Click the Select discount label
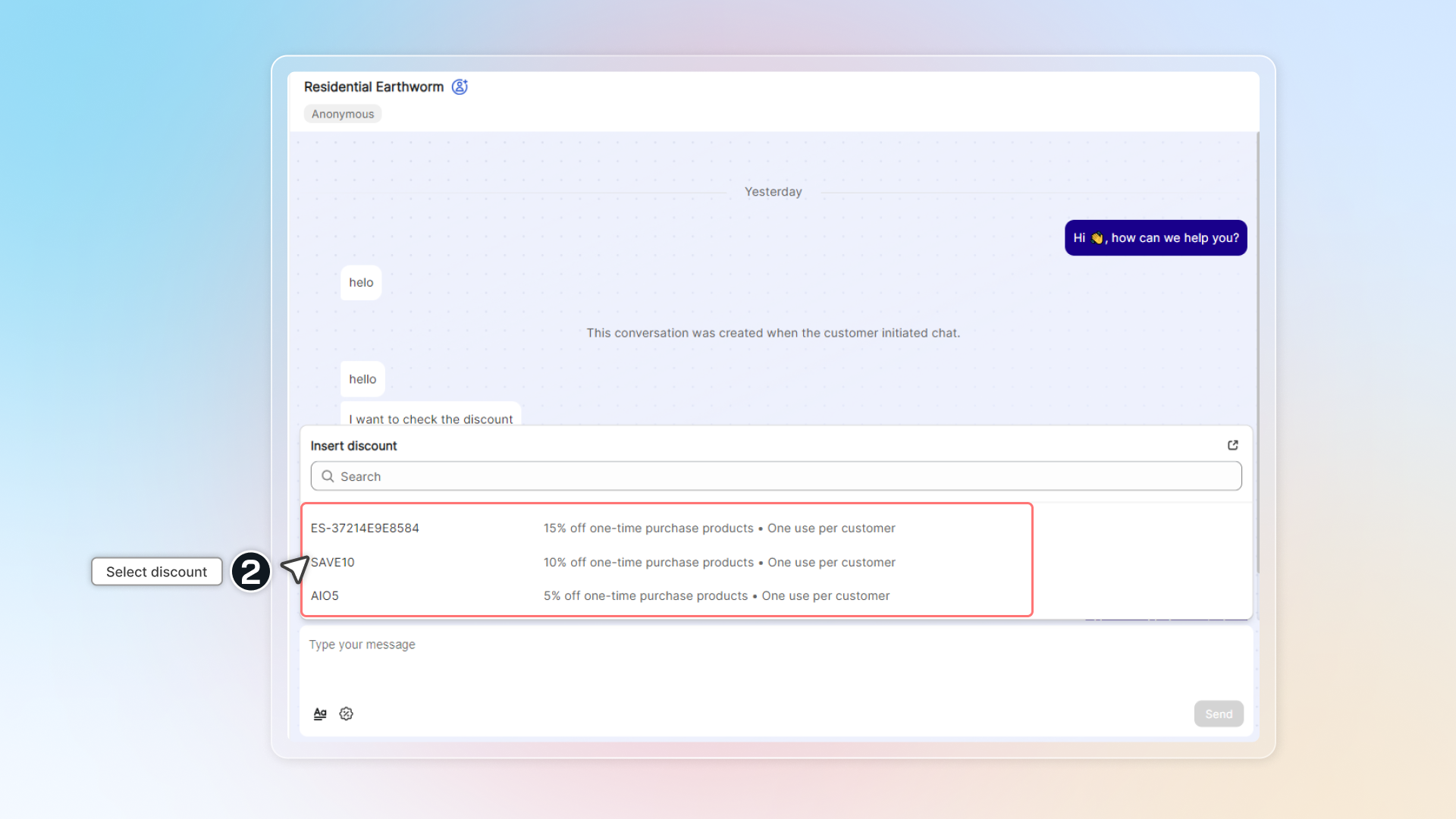The width and height of the screenshot is (1456, 819). [x=157, y=572]
